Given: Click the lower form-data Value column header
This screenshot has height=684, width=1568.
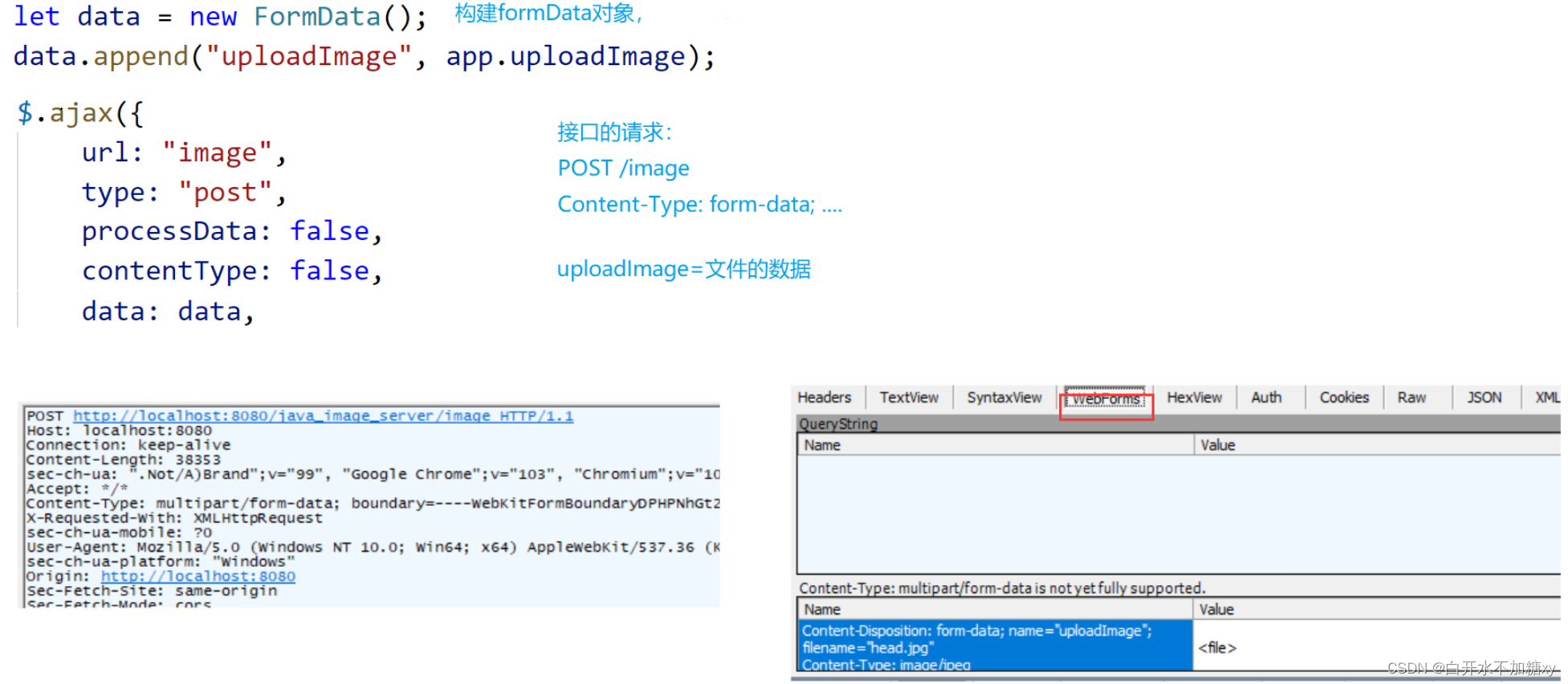Looking at the screenshot, I should [x=1377, y=609].
